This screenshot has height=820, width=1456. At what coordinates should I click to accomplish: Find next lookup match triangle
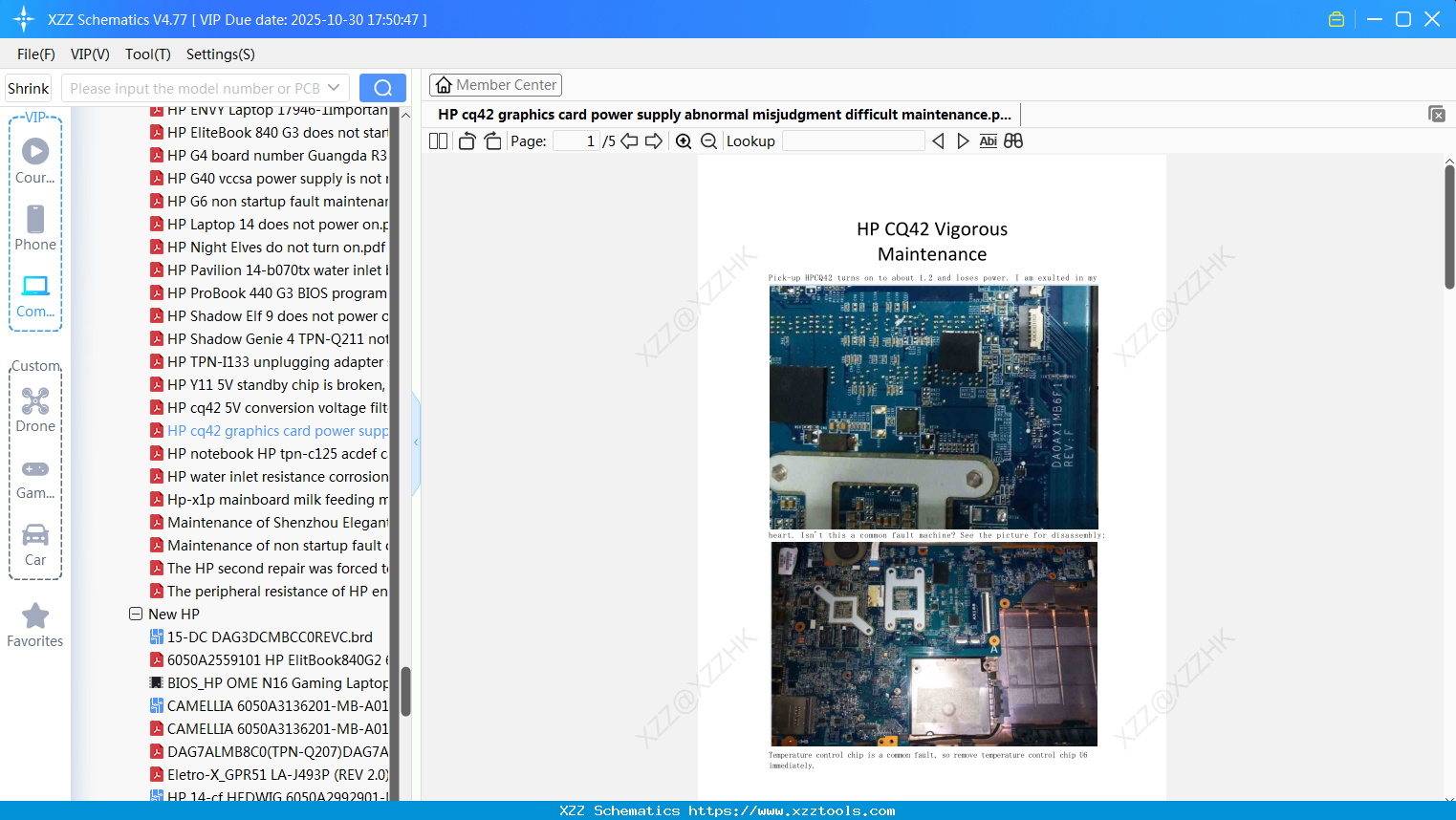point(963,140)
